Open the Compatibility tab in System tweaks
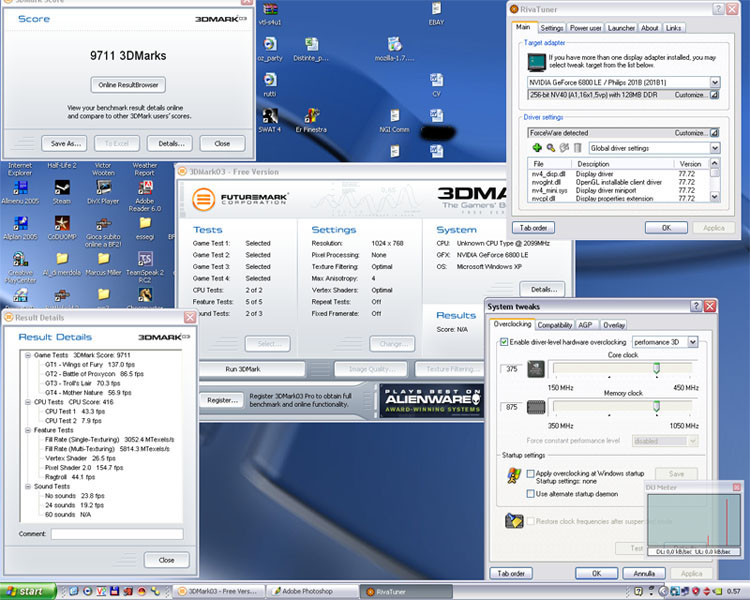This screenshot has height=600, width=750. 554,325
